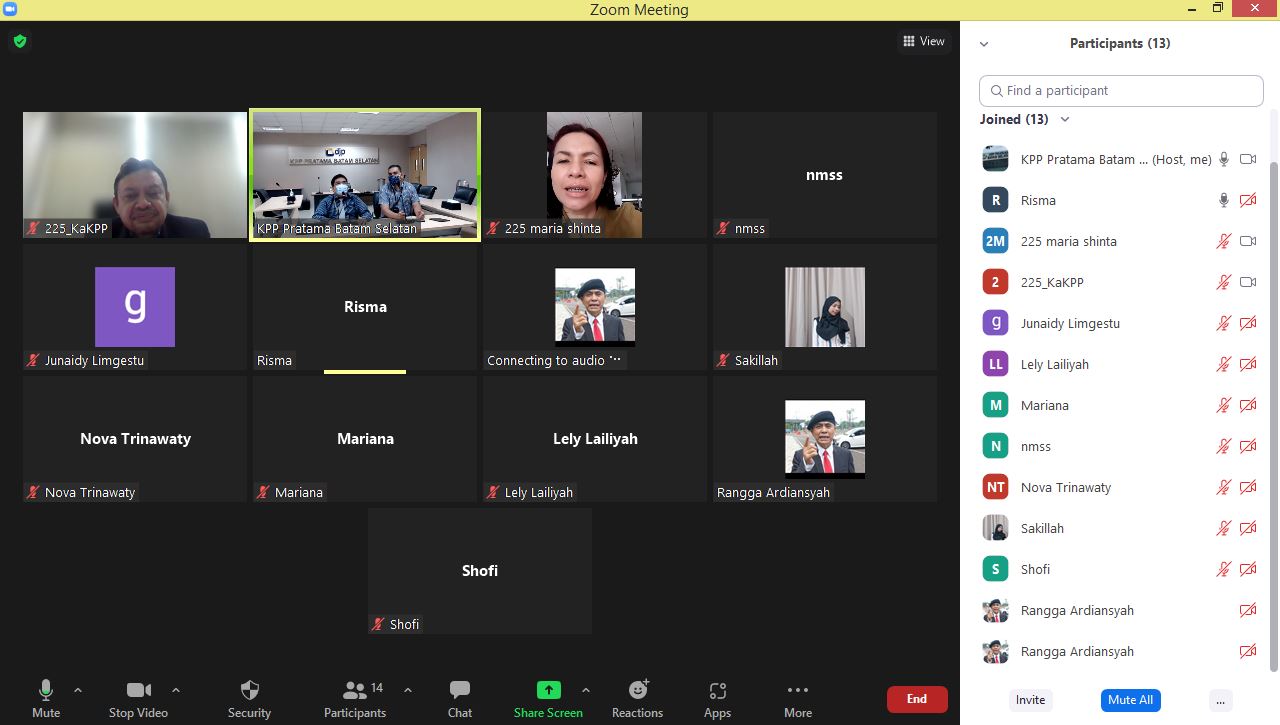
Task: Open the ellipsis menu beside Mute All
Action: click(x=1220, y=700)
